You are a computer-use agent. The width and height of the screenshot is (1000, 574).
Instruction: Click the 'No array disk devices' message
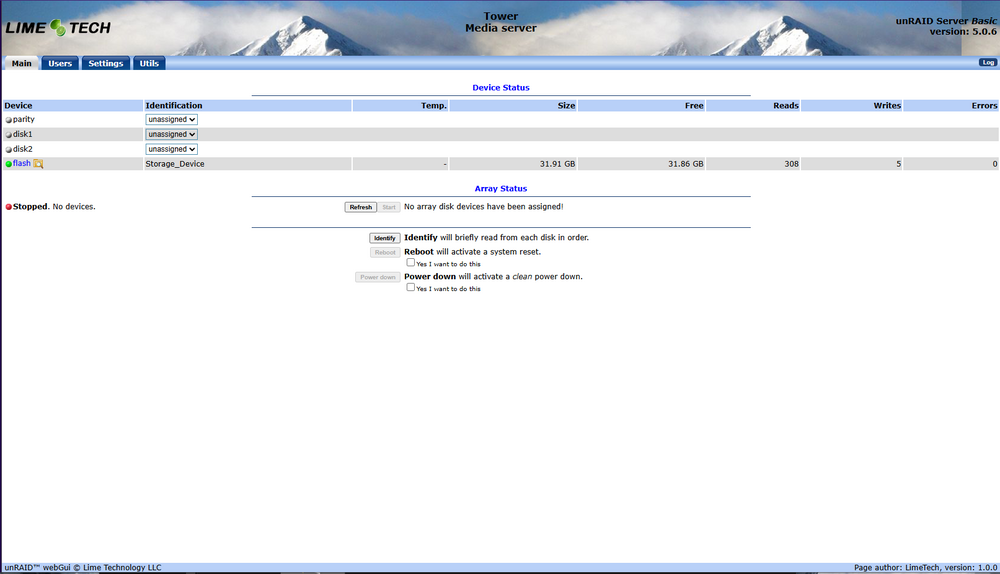(x=483, y=207)
